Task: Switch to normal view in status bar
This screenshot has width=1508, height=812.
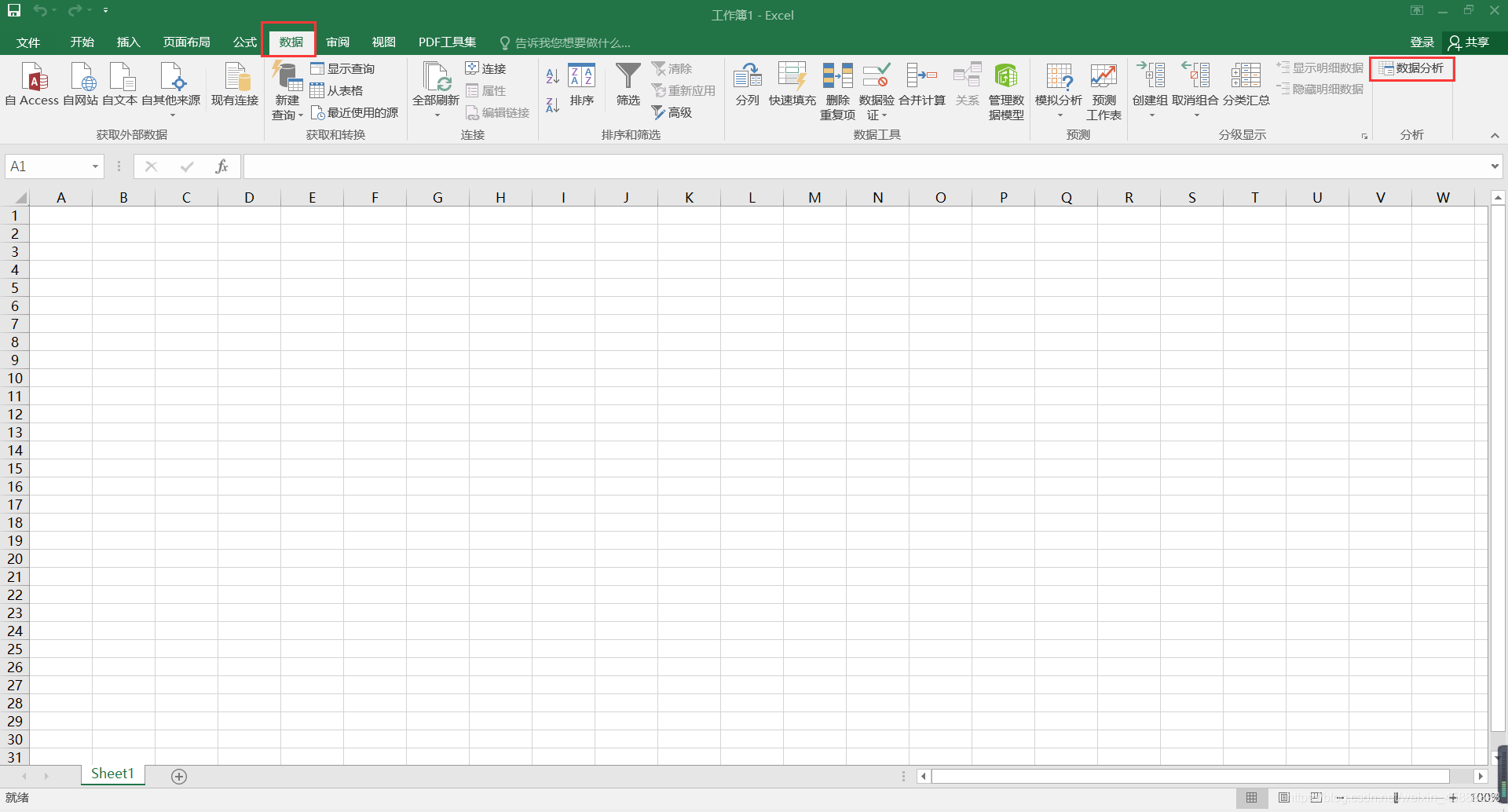Action: (1252, 798)
